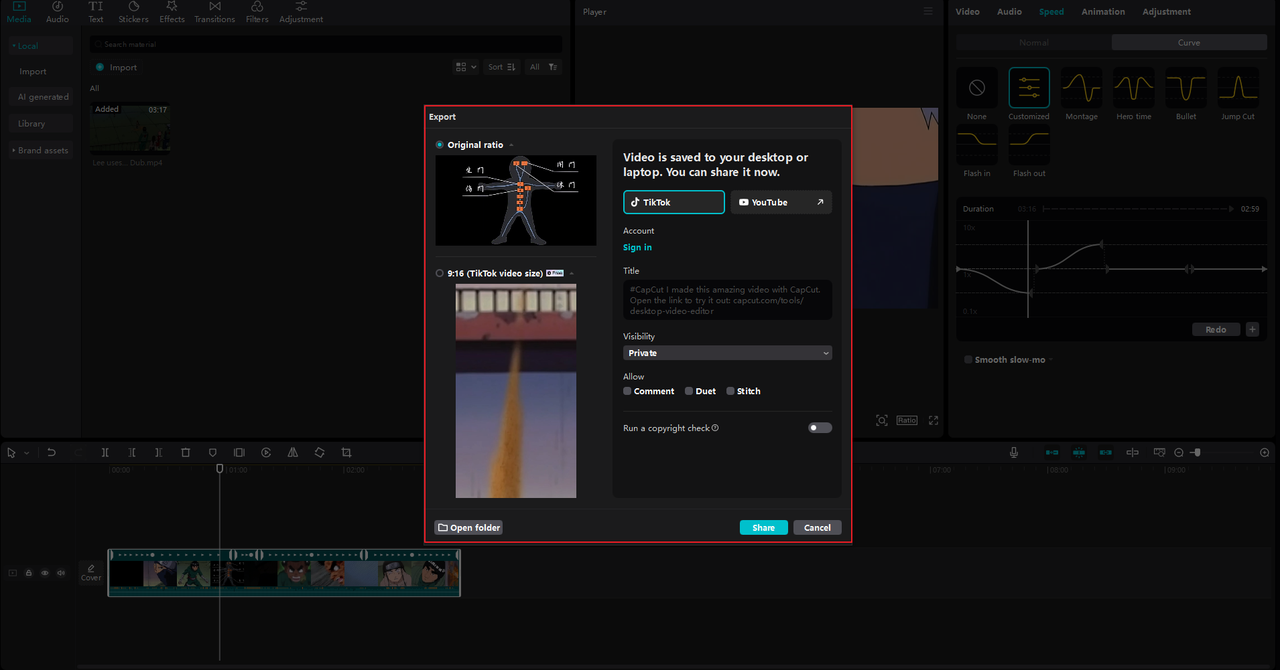Image resolution: width=1280 pixels, height=670 pixels.
Task: Click the timeline zoom slider handle
Action: click(1197, 453)
